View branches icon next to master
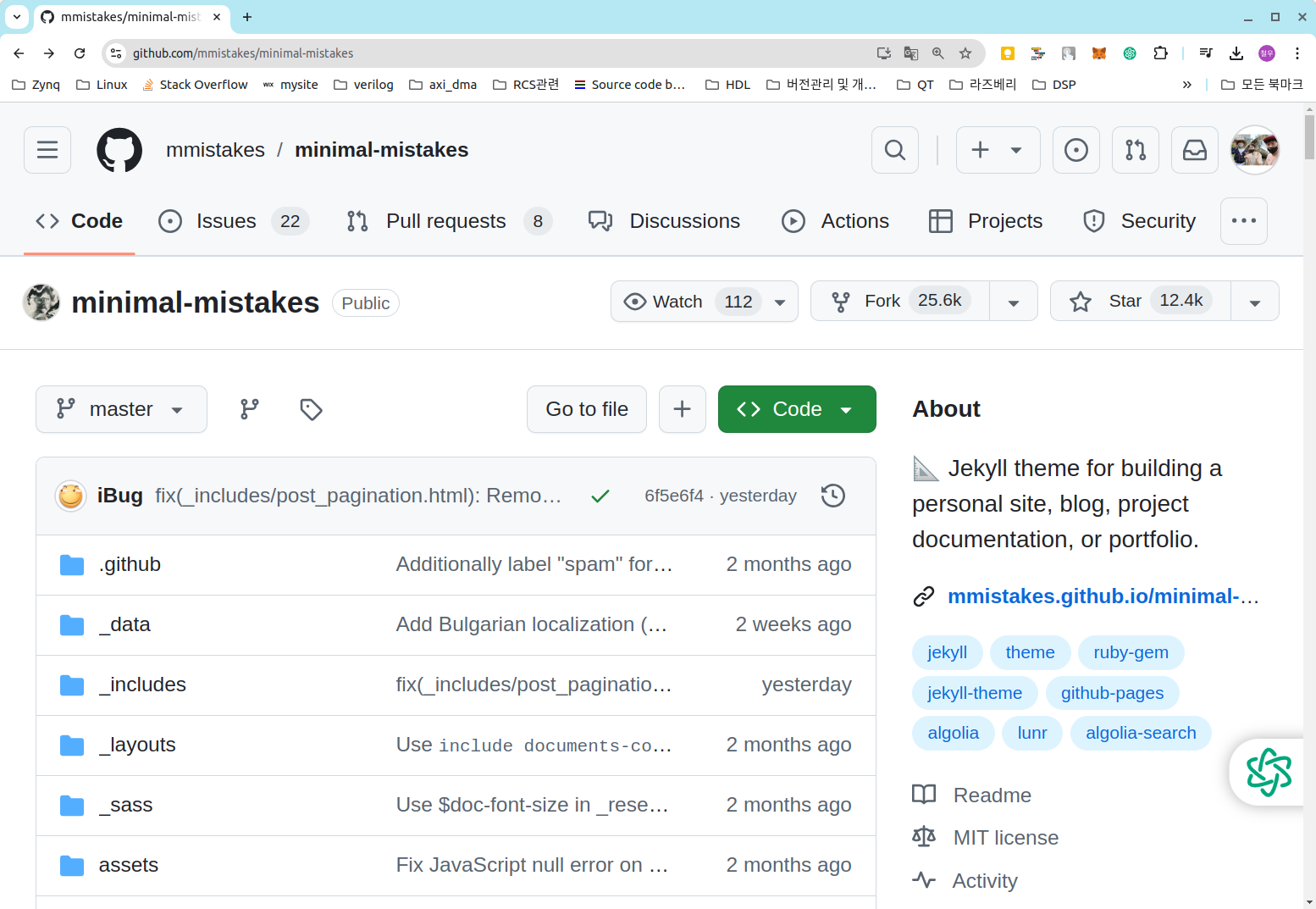Screen dimensions: 1316x909 (249, 409)
